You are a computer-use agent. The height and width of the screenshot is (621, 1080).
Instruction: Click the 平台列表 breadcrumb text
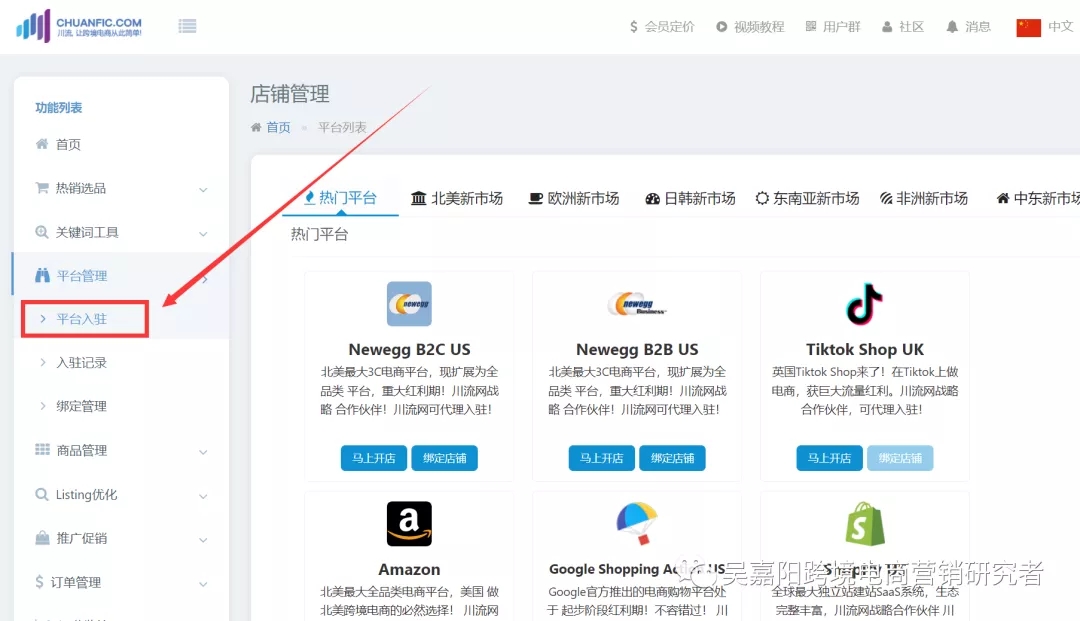tap(342, 127)
